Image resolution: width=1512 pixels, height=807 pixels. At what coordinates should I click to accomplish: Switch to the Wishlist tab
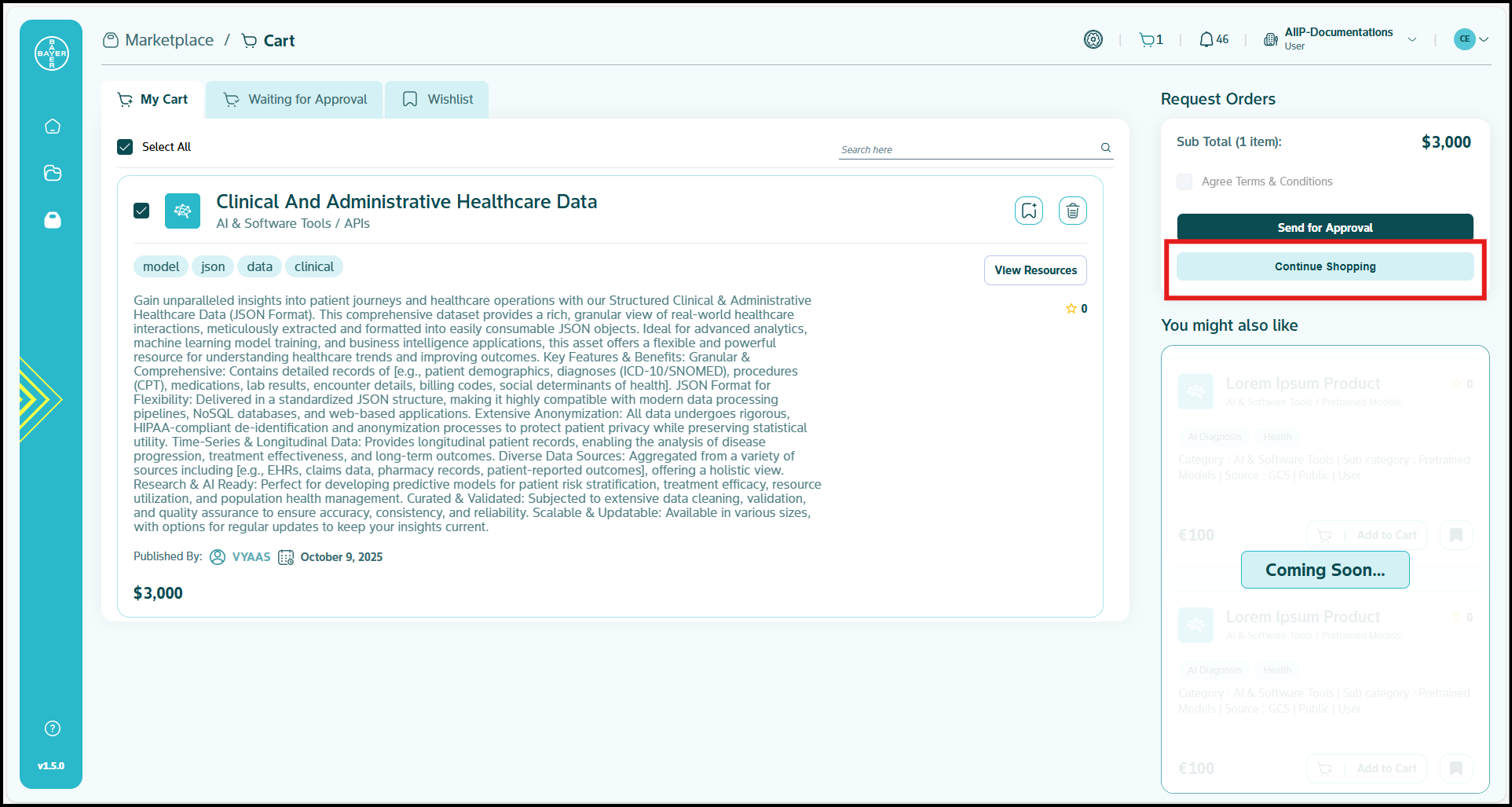(437, 100)
